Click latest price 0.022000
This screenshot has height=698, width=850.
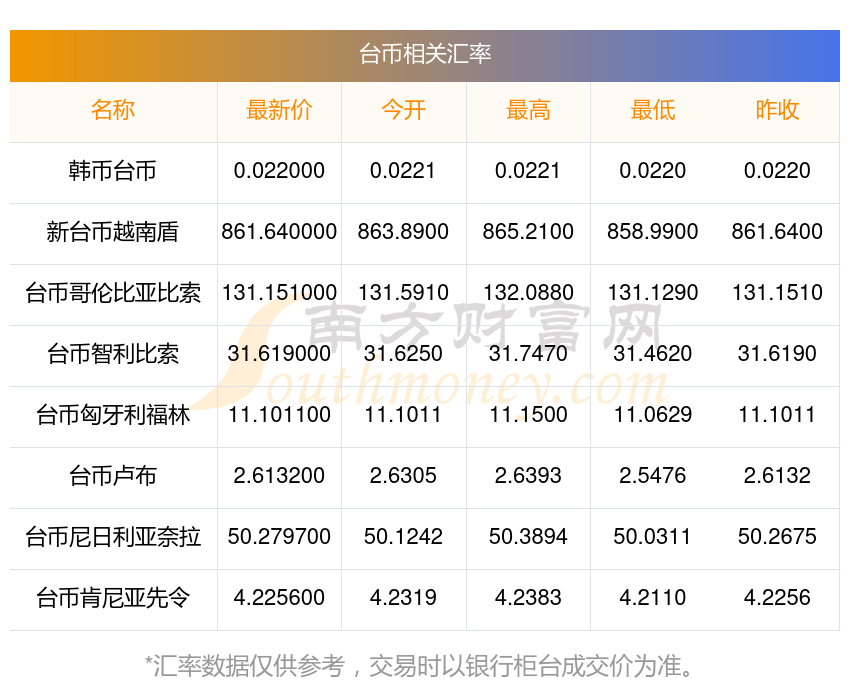pos(279,171)
